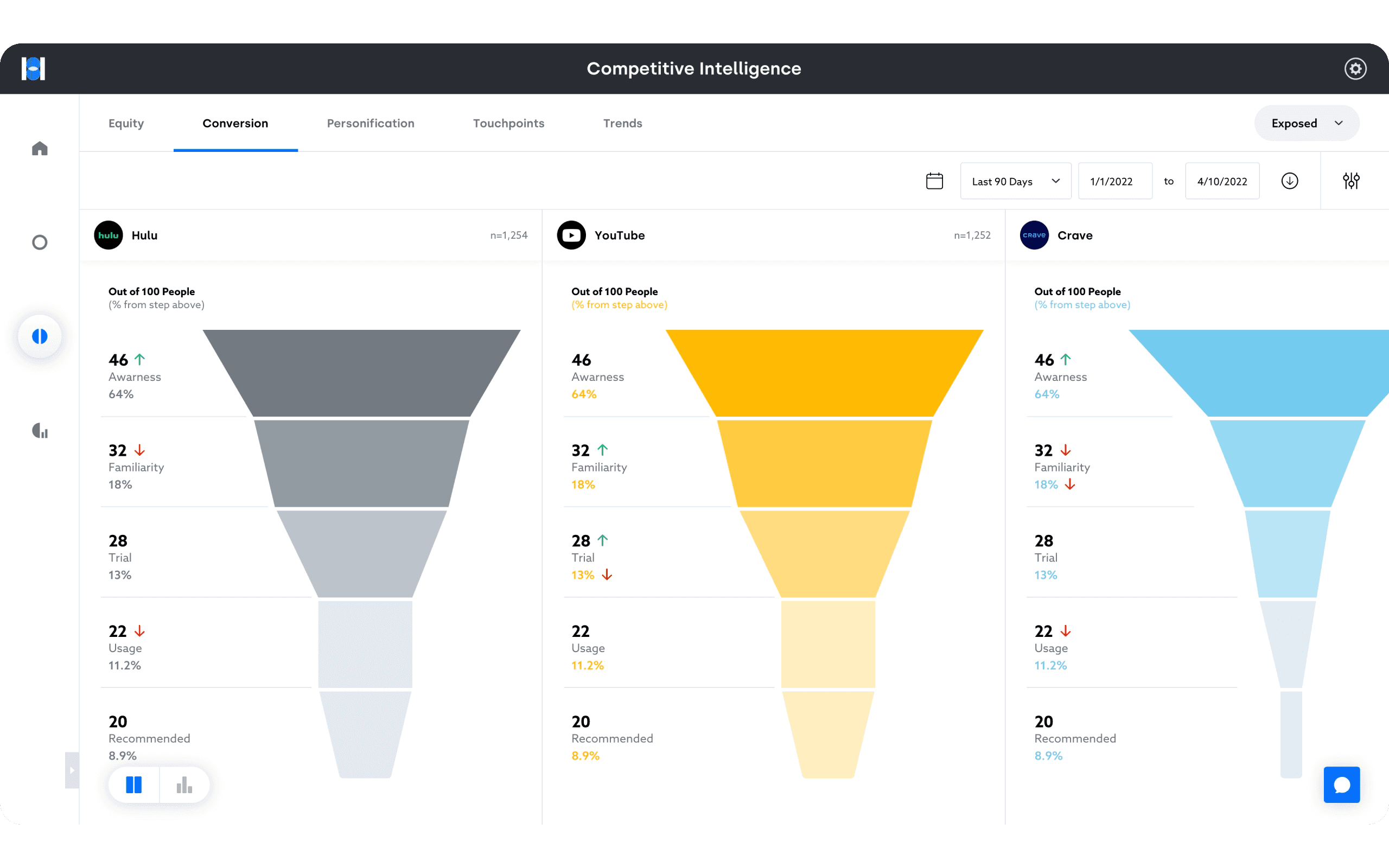Edit the start date 1/1/2022 field
Screen dimensions: 1389x868
1114,181
